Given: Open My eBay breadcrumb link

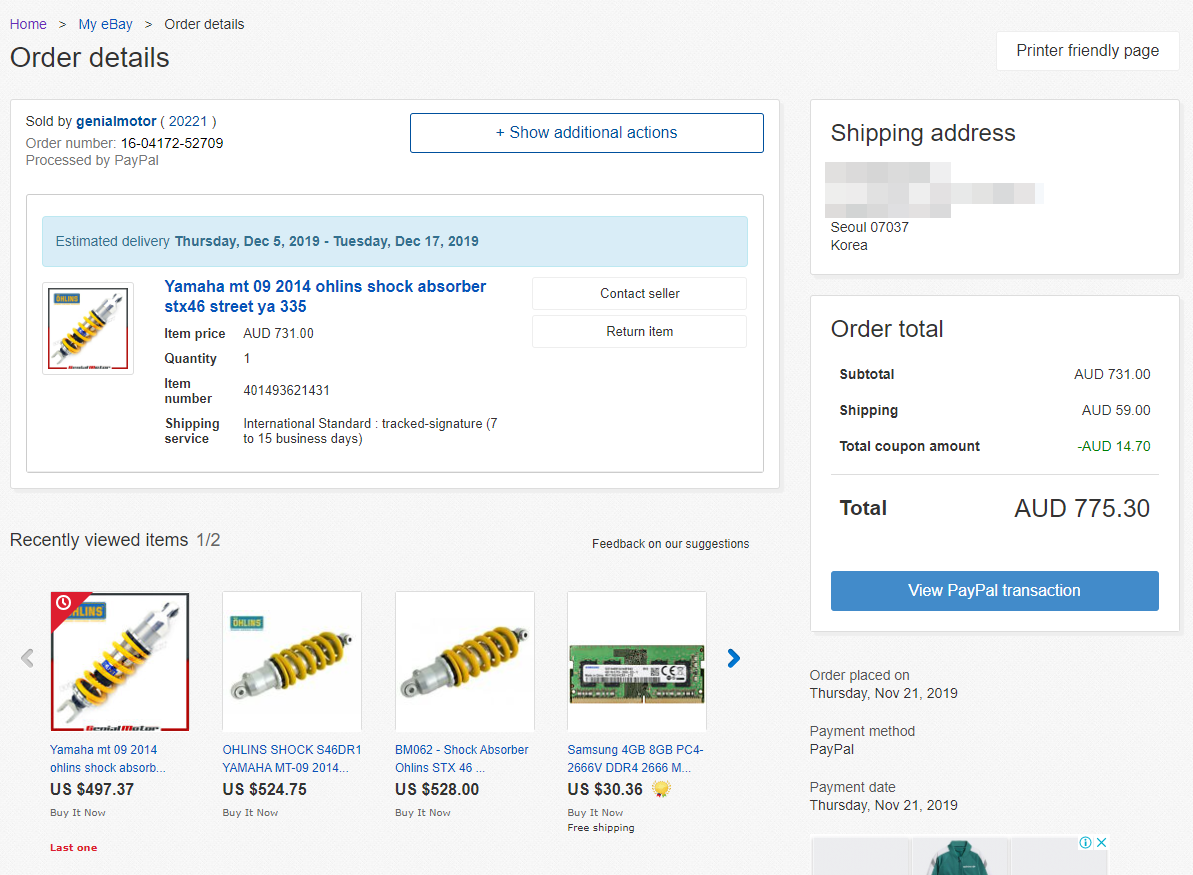Looking at the screenshot, I should pyautogui.click(x=106, y=24).
